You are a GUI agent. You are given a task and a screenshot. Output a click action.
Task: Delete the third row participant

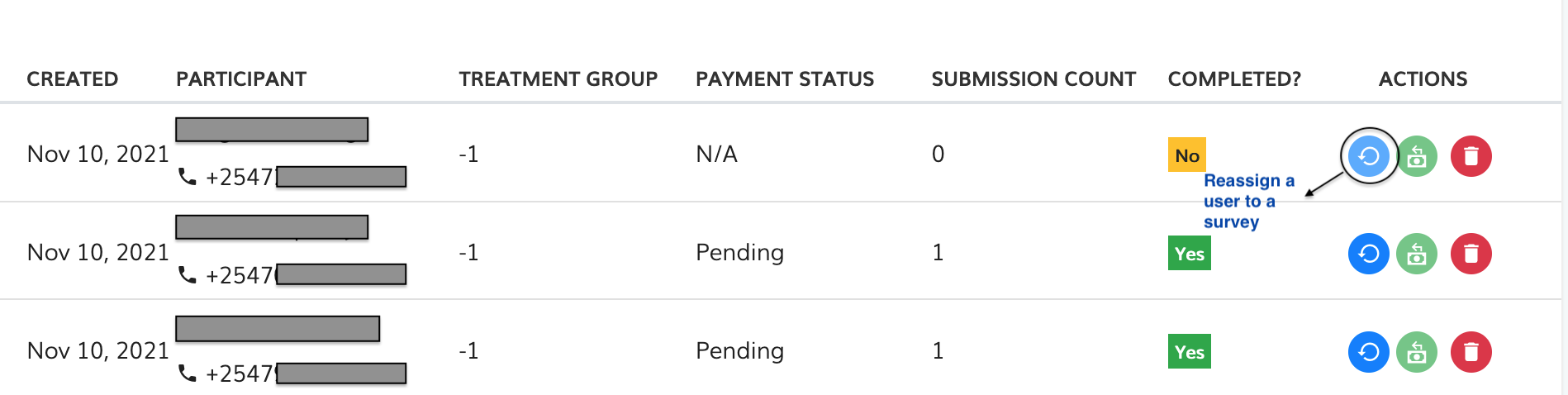pyautogui.click(x=1471, y=352)
